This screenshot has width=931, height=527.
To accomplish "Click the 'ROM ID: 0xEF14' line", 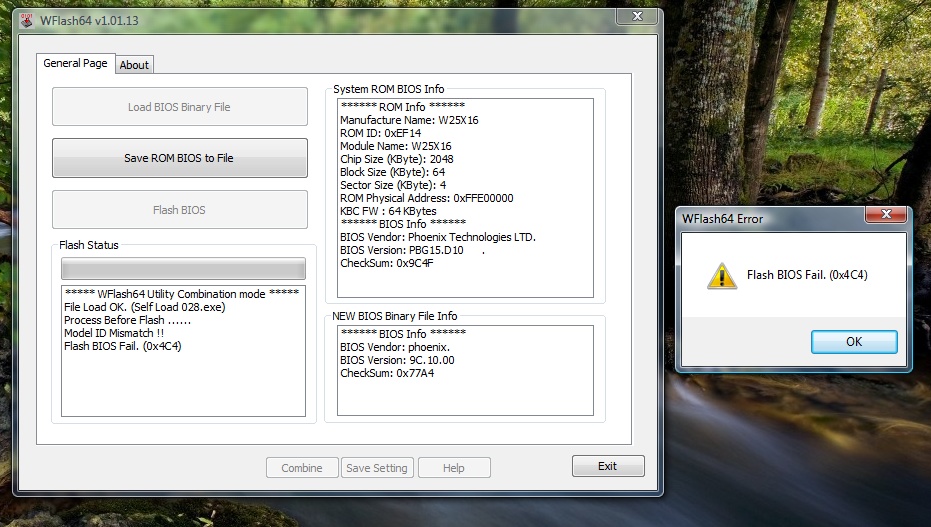I will [381, 133].
